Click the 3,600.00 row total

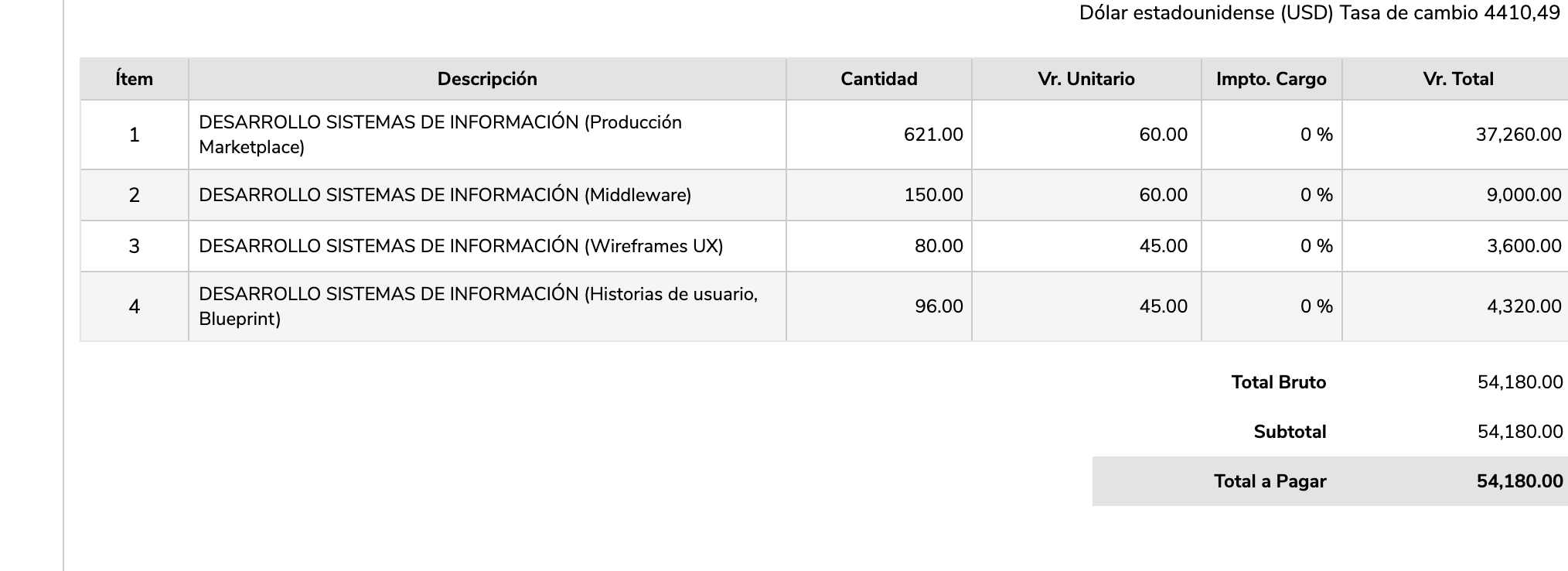tap(1523, 246)
